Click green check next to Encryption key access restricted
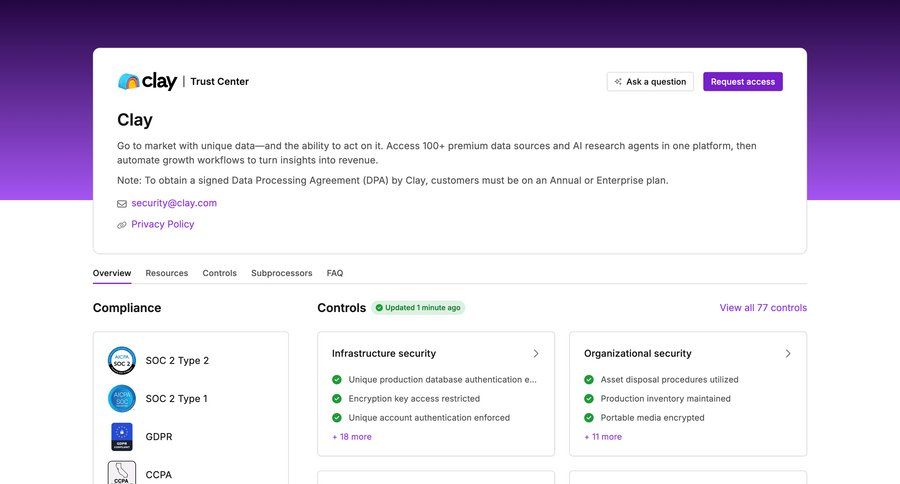 point(337,398)
